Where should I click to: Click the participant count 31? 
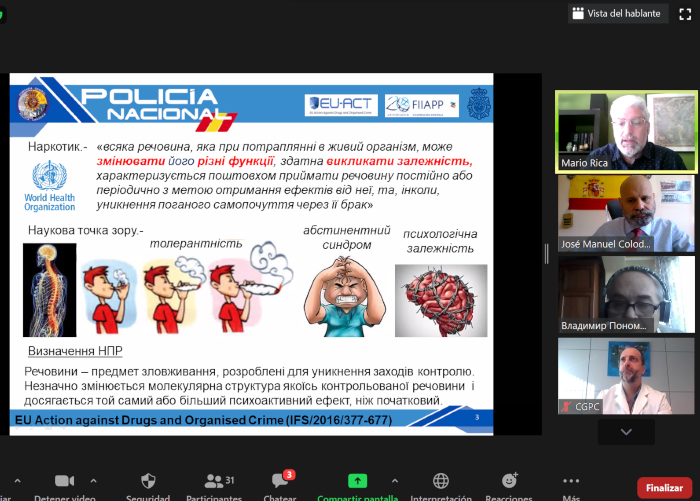(229, 480)
